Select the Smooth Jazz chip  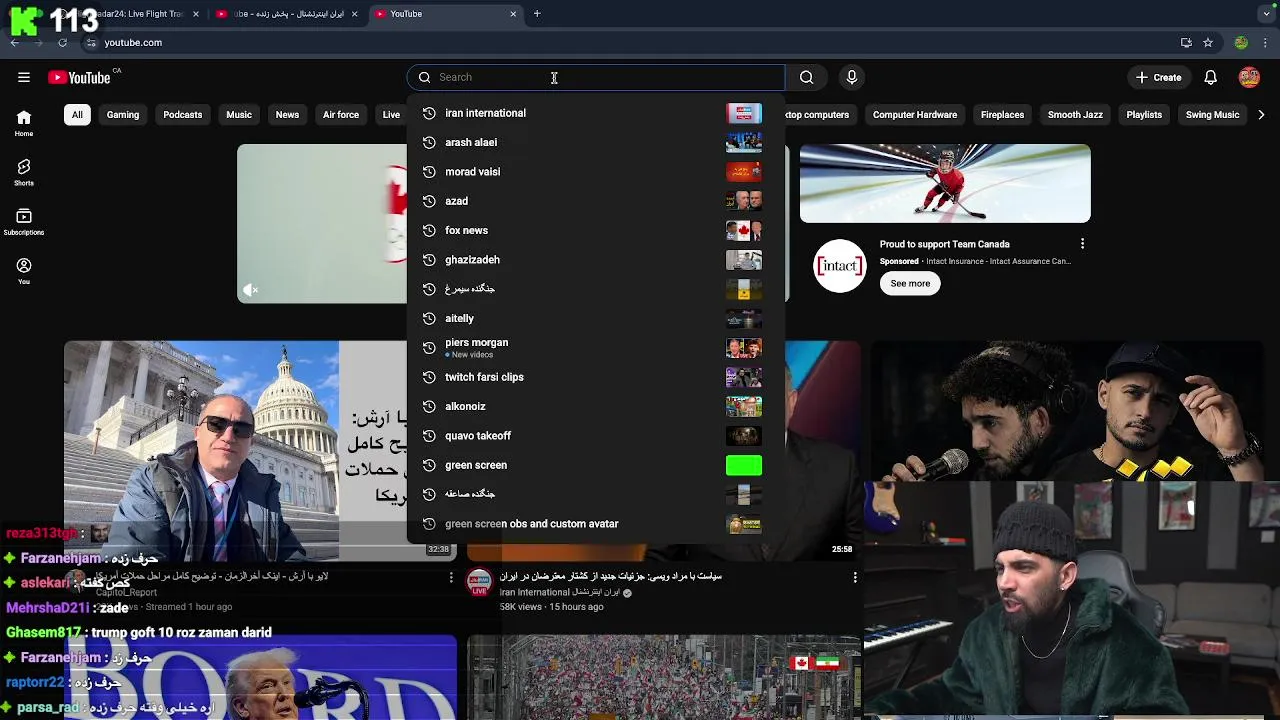point(1075,115)
